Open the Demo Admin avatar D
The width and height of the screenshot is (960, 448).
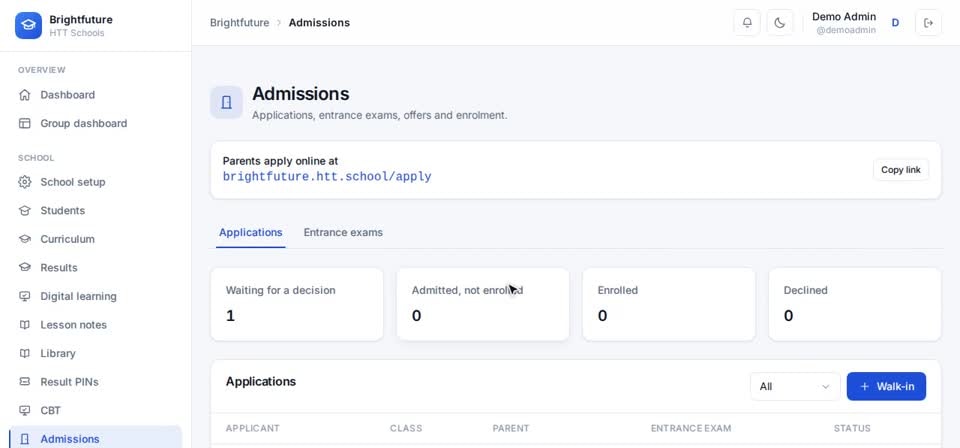pyautogui.click(x=895, y=23)
